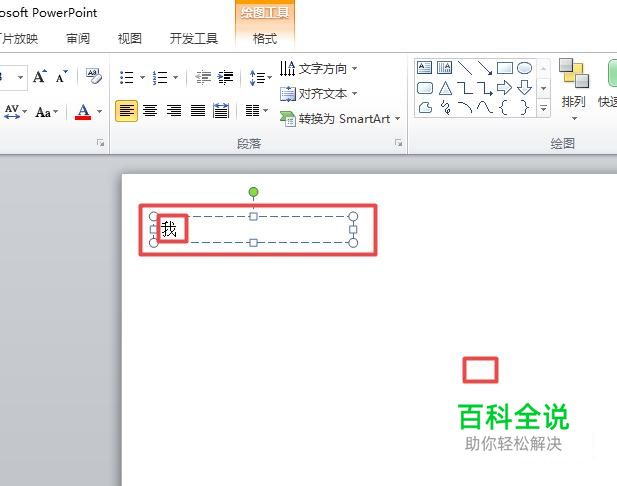The height and width of the screenshot is (486, 617).
Task: Switch to the 格式 format tab
Action: tap(265, 39)
